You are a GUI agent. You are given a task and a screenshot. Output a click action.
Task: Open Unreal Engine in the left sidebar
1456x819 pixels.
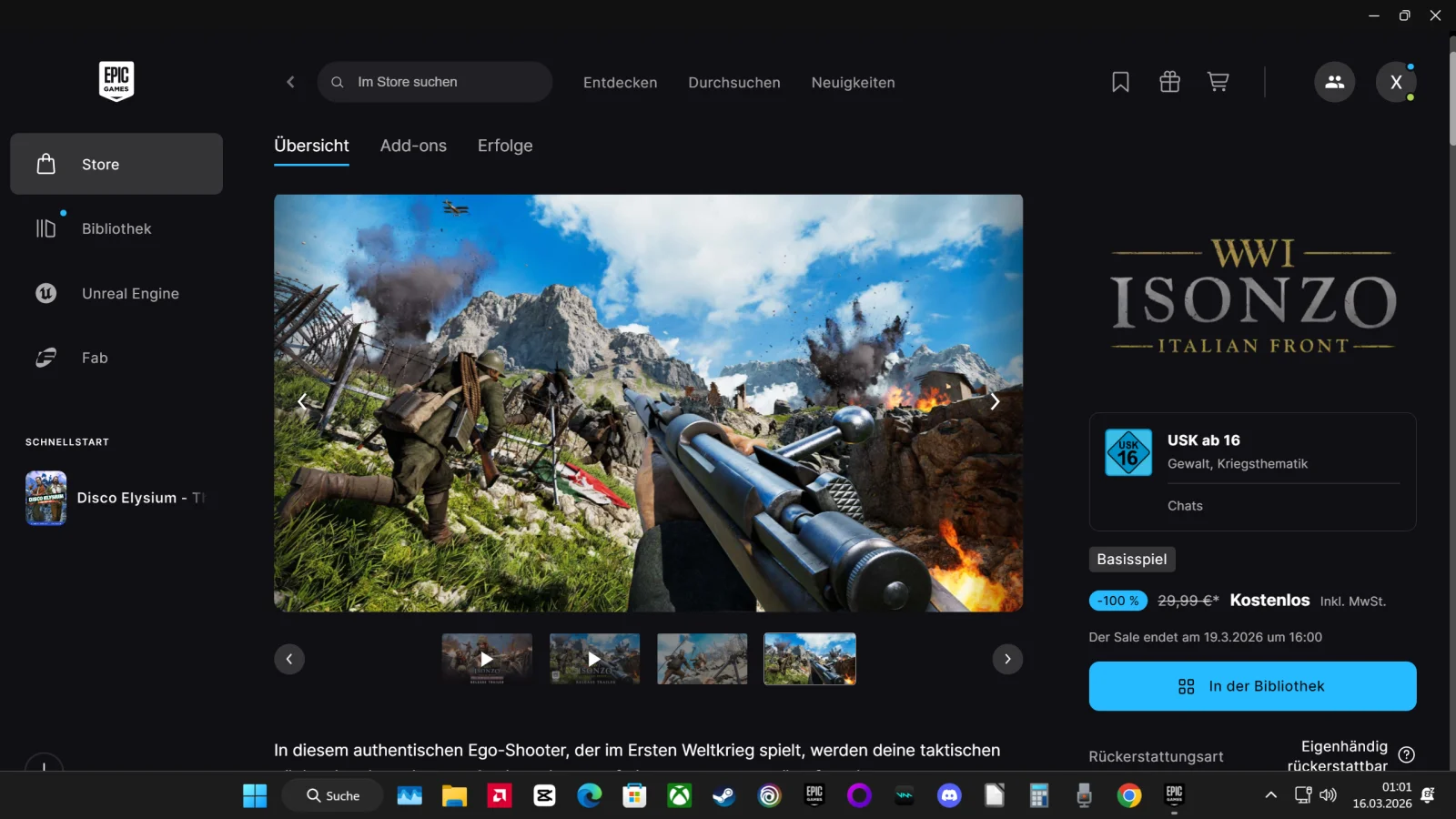116,293
